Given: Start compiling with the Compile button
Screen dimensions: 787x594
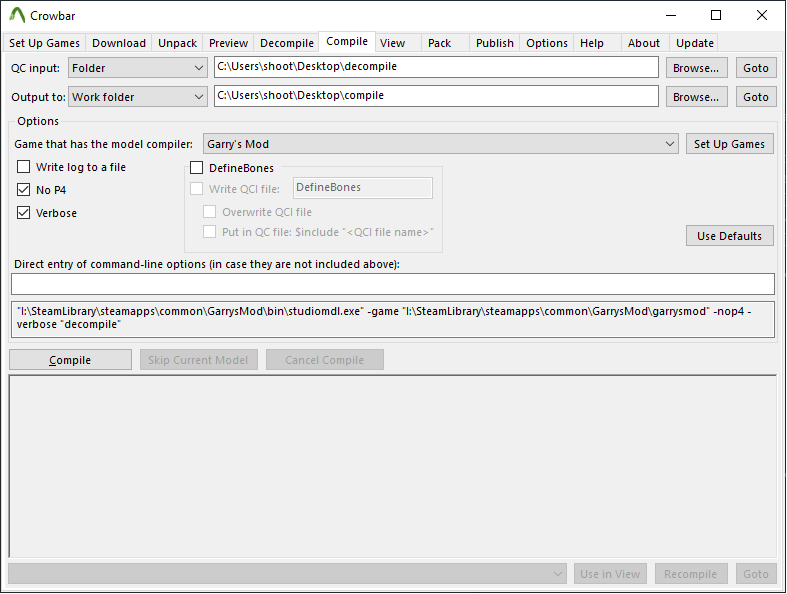Looking at the screenshot, I should (x=70, y=360).
